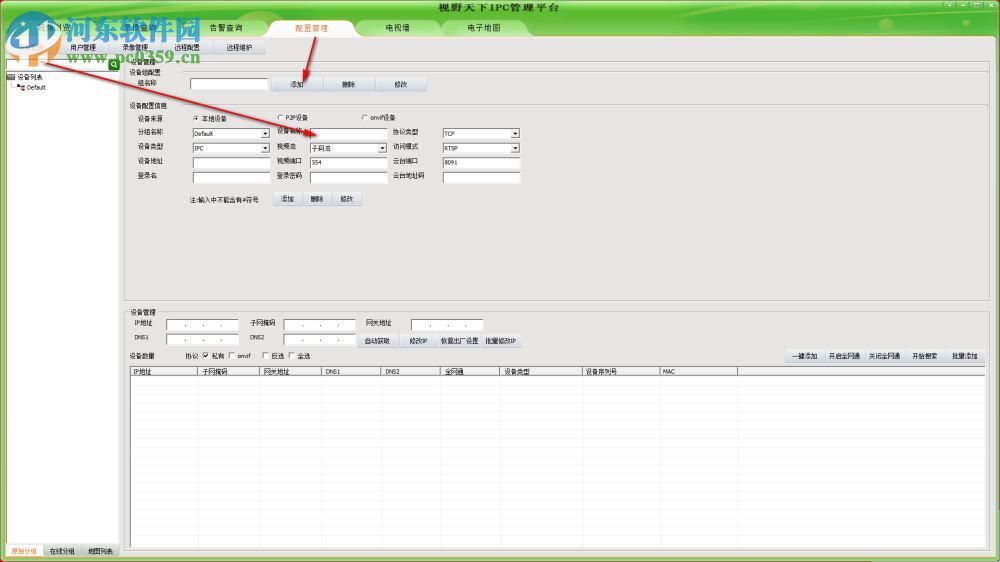The image size is (1000, 562).
Task: Click the green search magnifier icon
Action: point(114,64)
